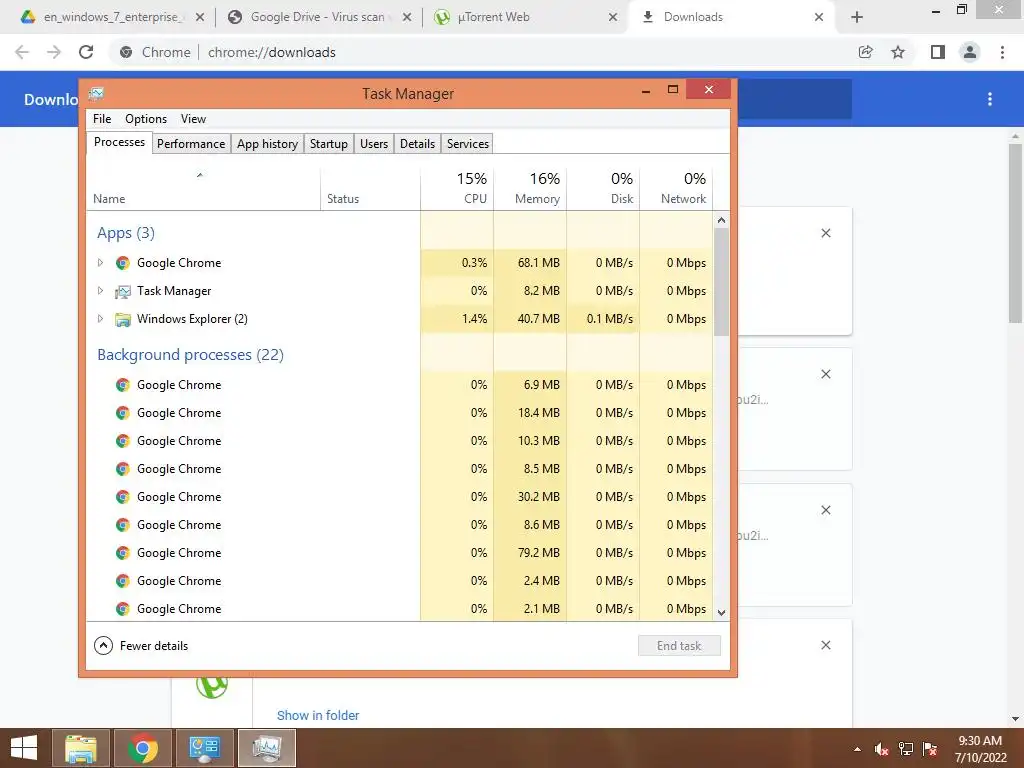The height and width of the screenshot is (768, 1024).
Task: Close the en_windows_7_enterprise tab
Action: 200,18
